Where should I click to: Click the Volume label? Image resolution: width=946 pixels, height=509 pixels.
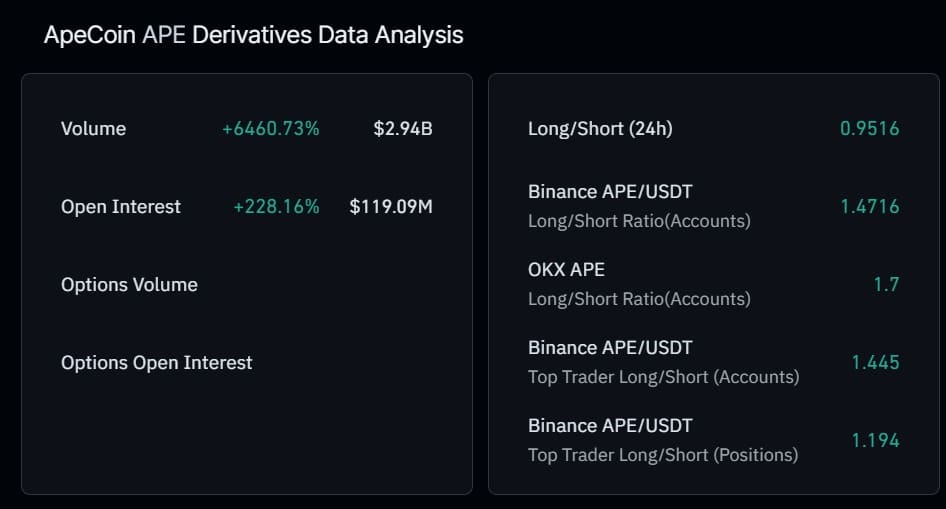tap(93, 129)
